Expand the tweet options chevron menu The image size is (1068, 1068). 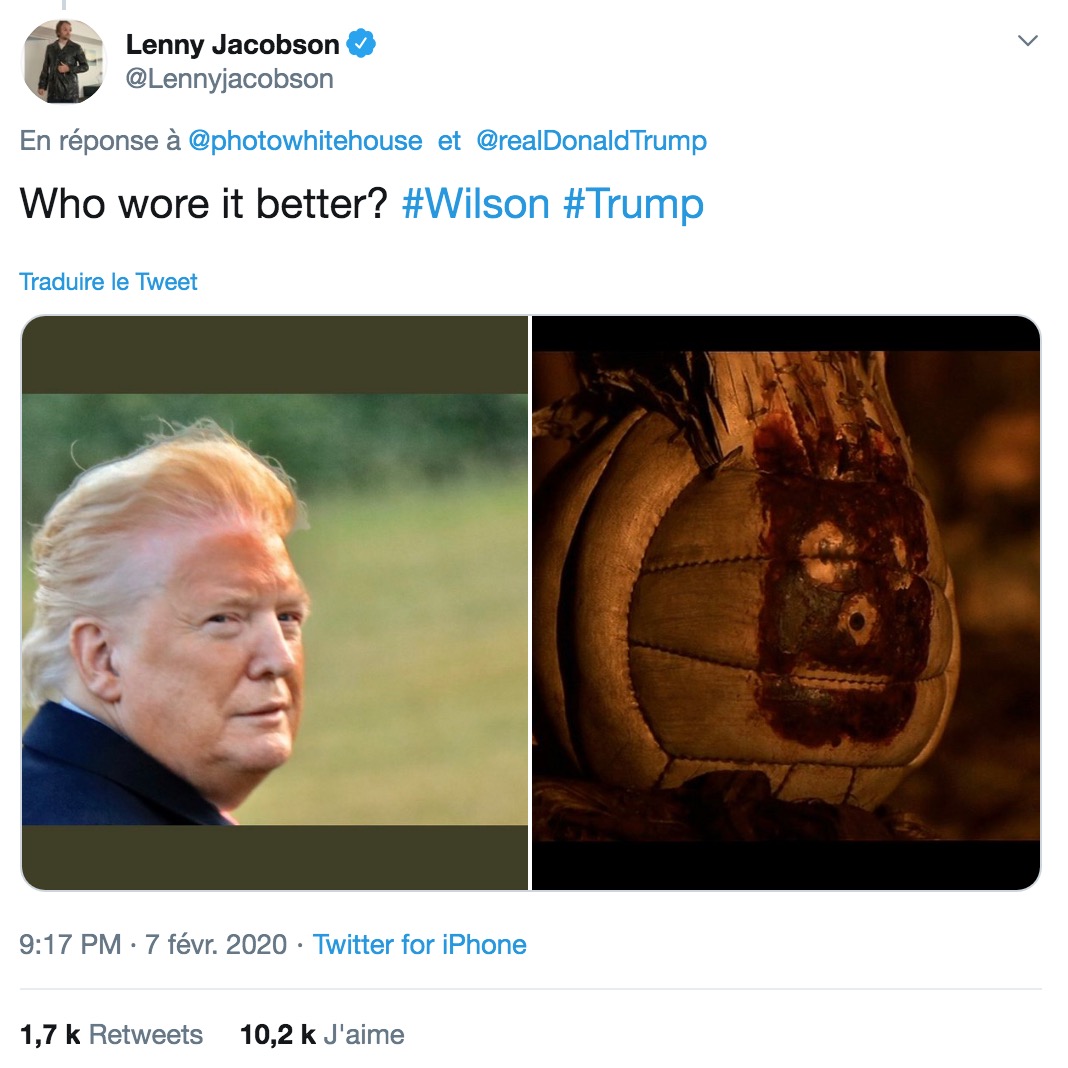[x=1027, y=41]
